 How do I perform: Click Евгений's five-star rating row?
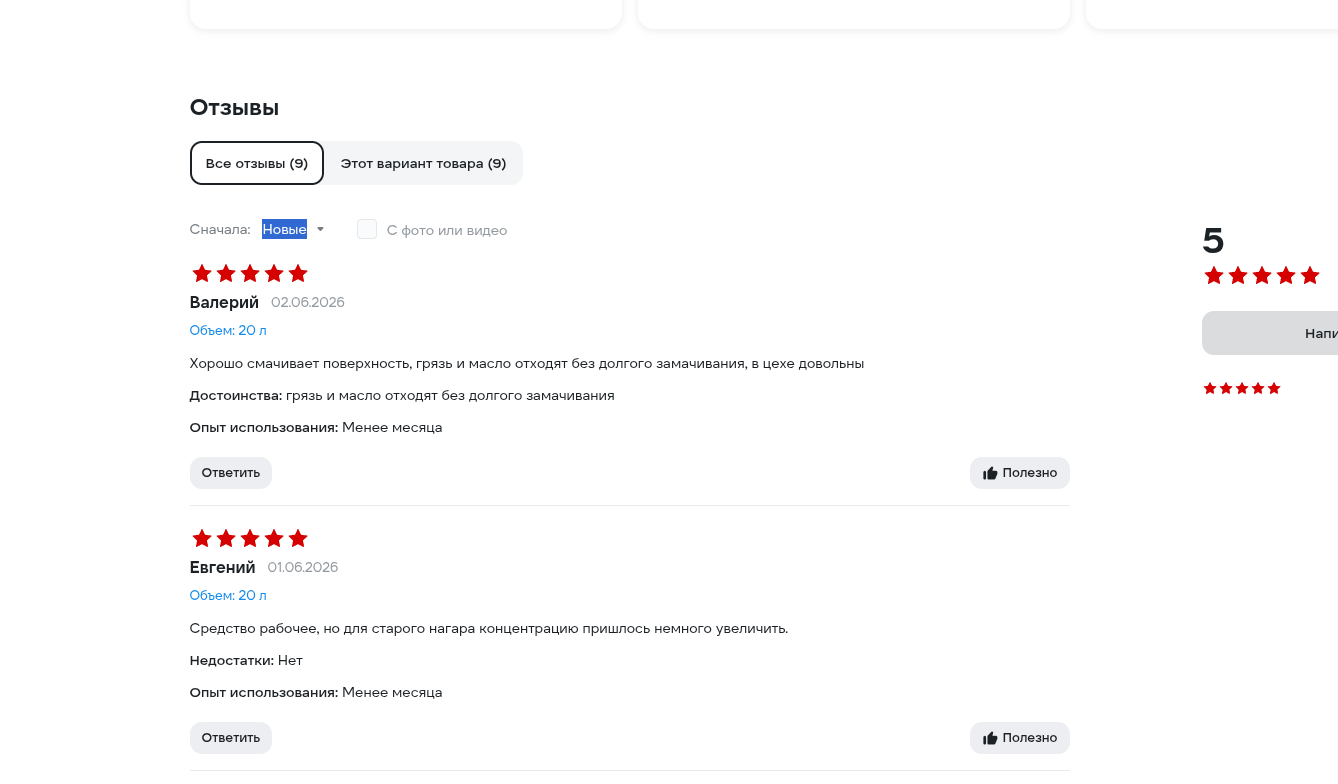pos(250,538)
